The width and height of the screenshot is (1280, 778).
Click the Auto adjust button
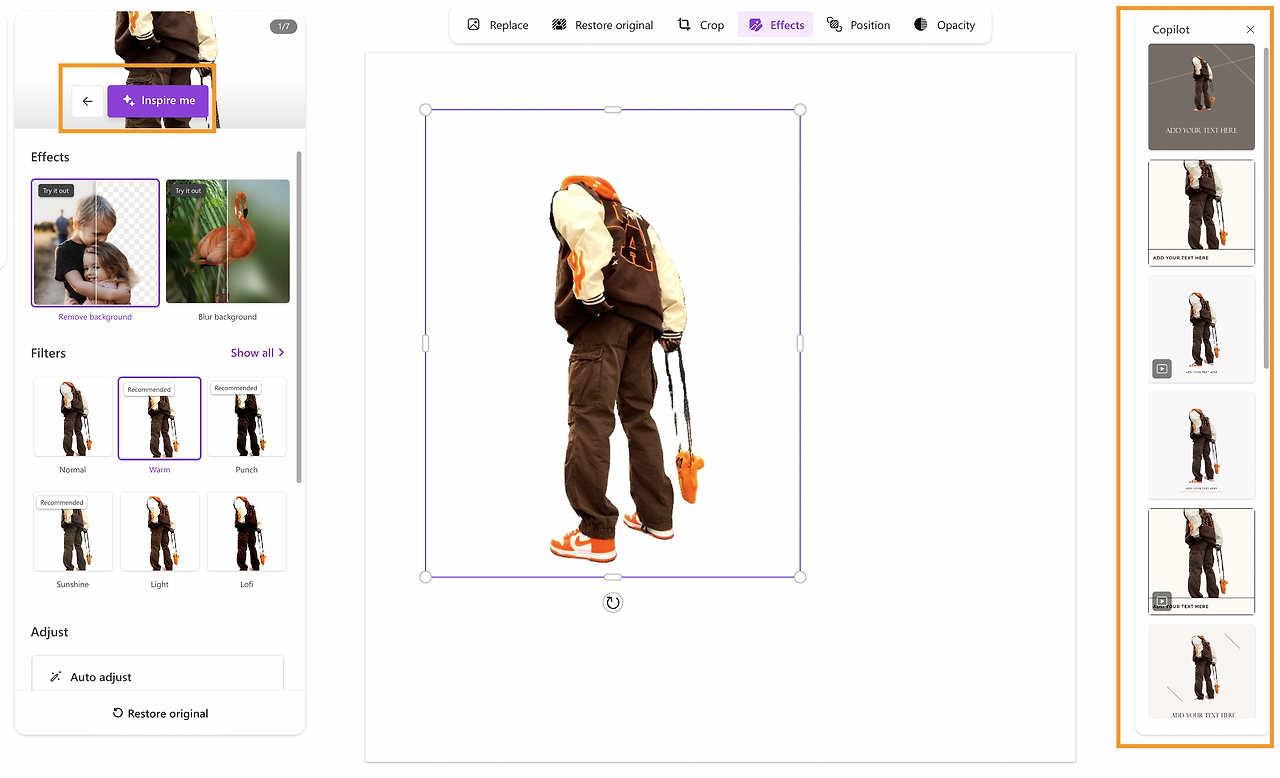pyautogui.click(x=158, y=676)
